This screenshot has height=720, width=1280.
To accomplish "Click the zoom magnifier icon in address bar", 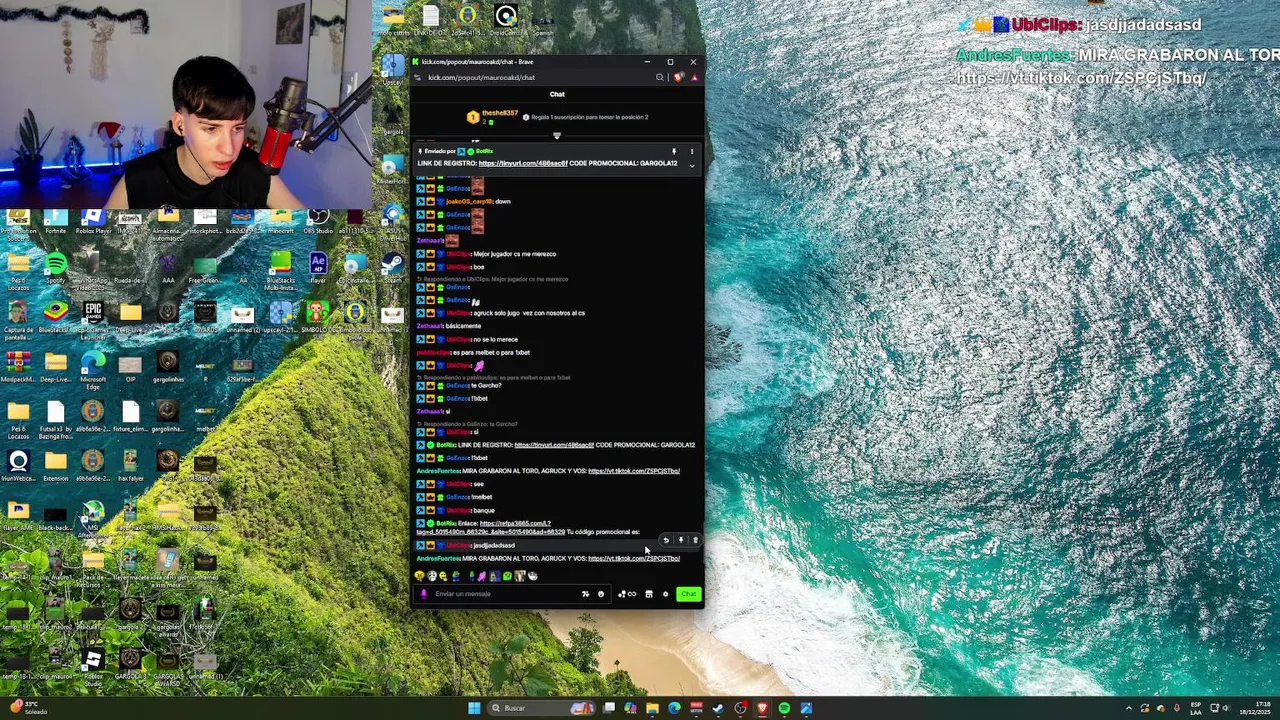I will point(660,78).
